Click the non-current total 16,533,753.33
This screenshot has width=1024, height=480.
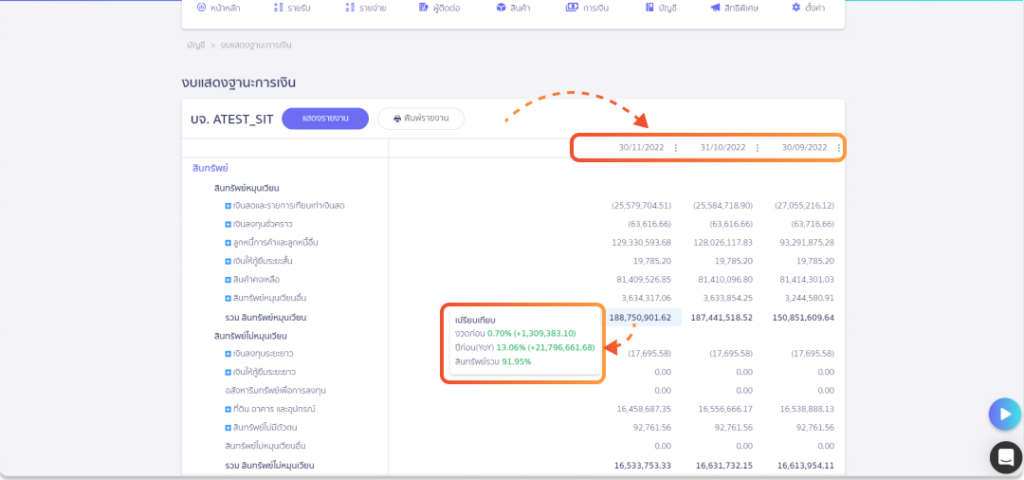(x=643, y=466)
